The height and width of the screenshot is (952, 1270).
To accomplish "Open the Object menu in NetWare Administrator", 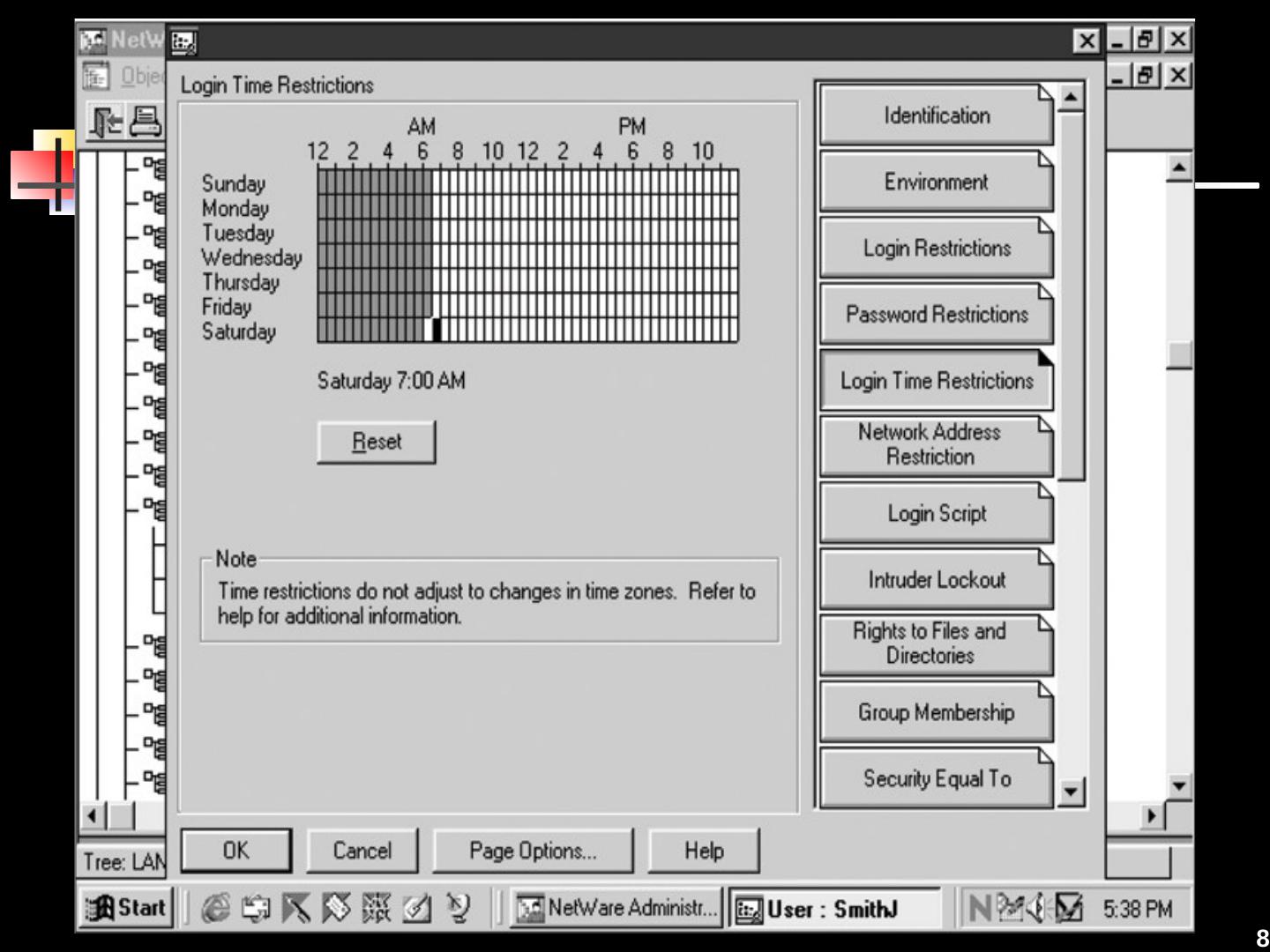I will pyautogui.click(x=141, y=77).
